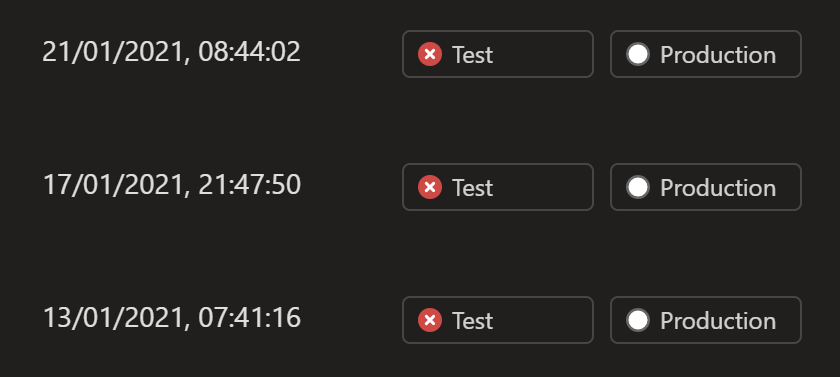Click the word Production in the 13/01/2021 row

(x=718, y=320)
